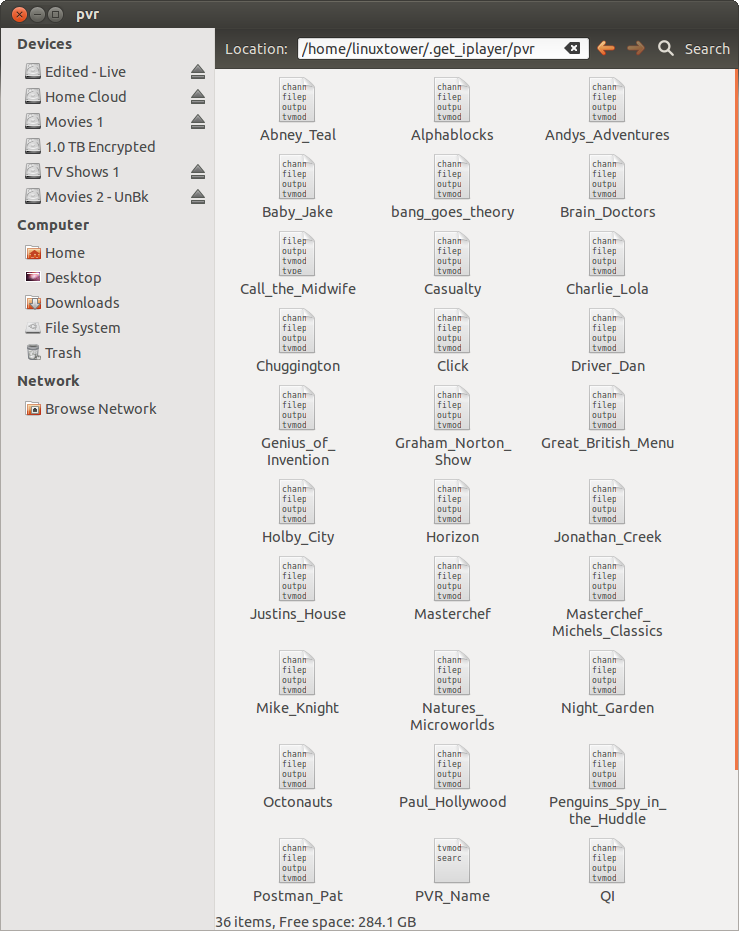The width and height of the screenshot is (739, 931).
Task: Select the Alphablocks file icon
Action: [452, 100]
